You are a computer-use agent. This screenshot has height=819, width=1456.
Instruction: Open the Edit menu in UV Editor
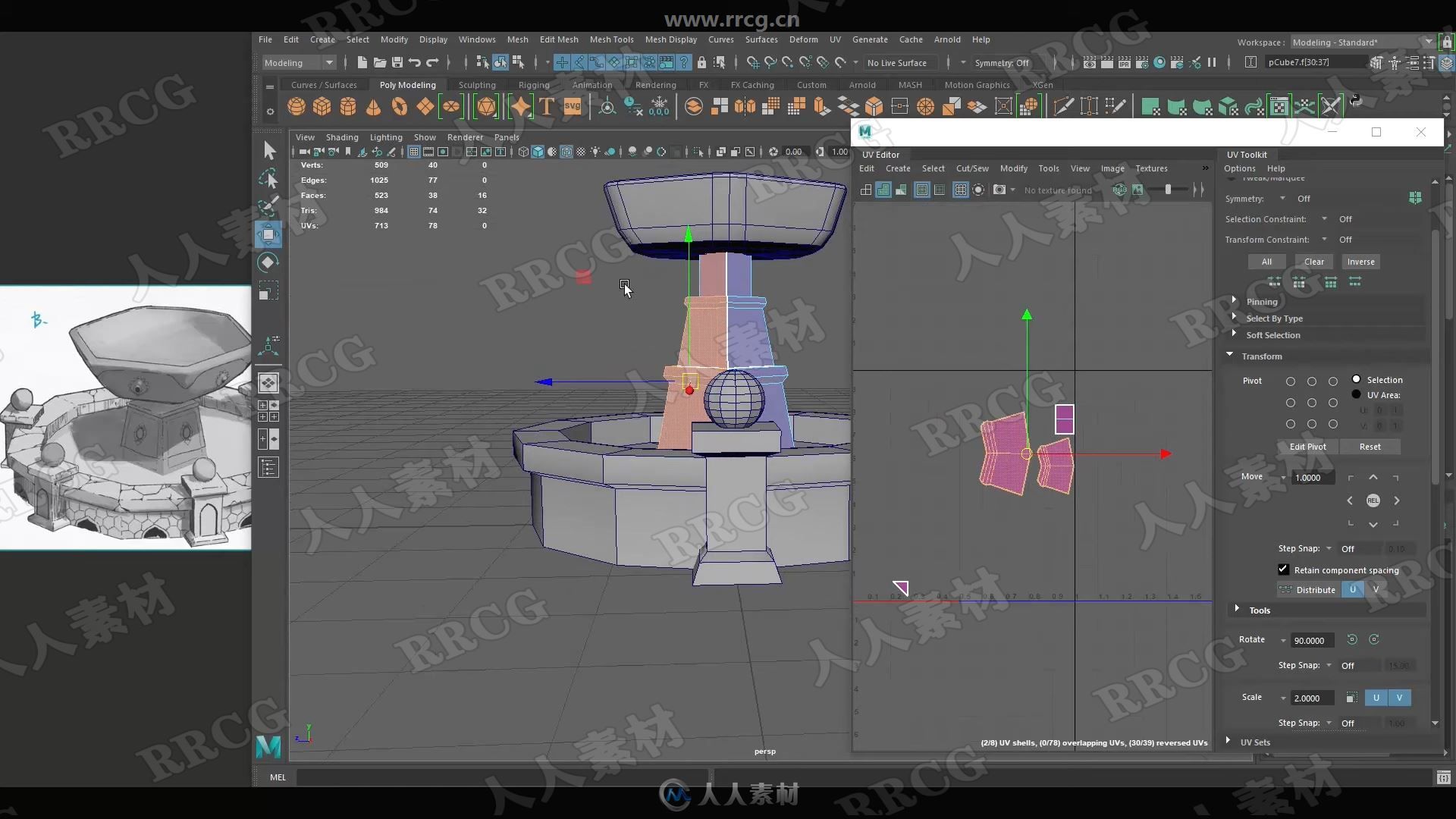click(865, 168)
